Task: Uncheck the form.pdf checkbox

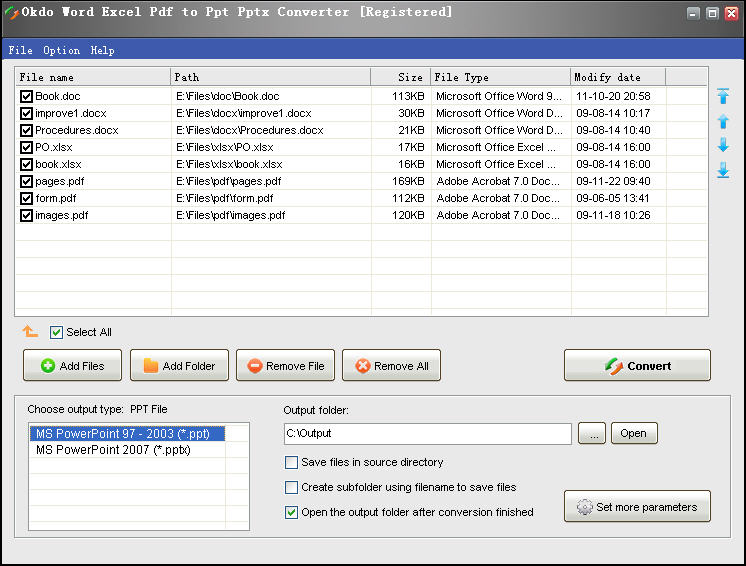Action: pyautogui.click(x=26, y=199)
